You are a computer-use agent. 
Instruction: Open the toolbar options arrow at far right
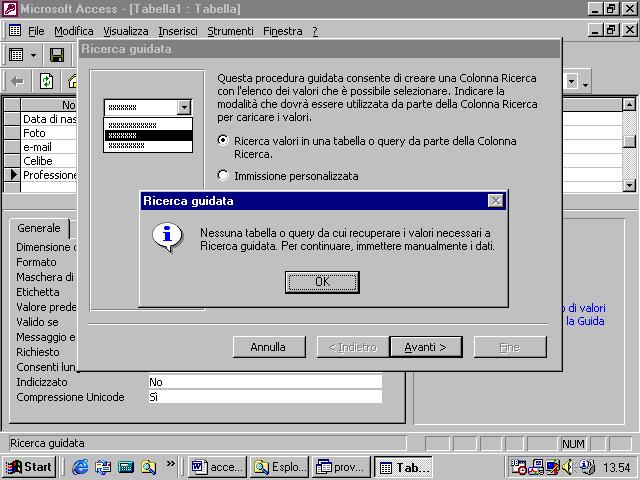585,84
